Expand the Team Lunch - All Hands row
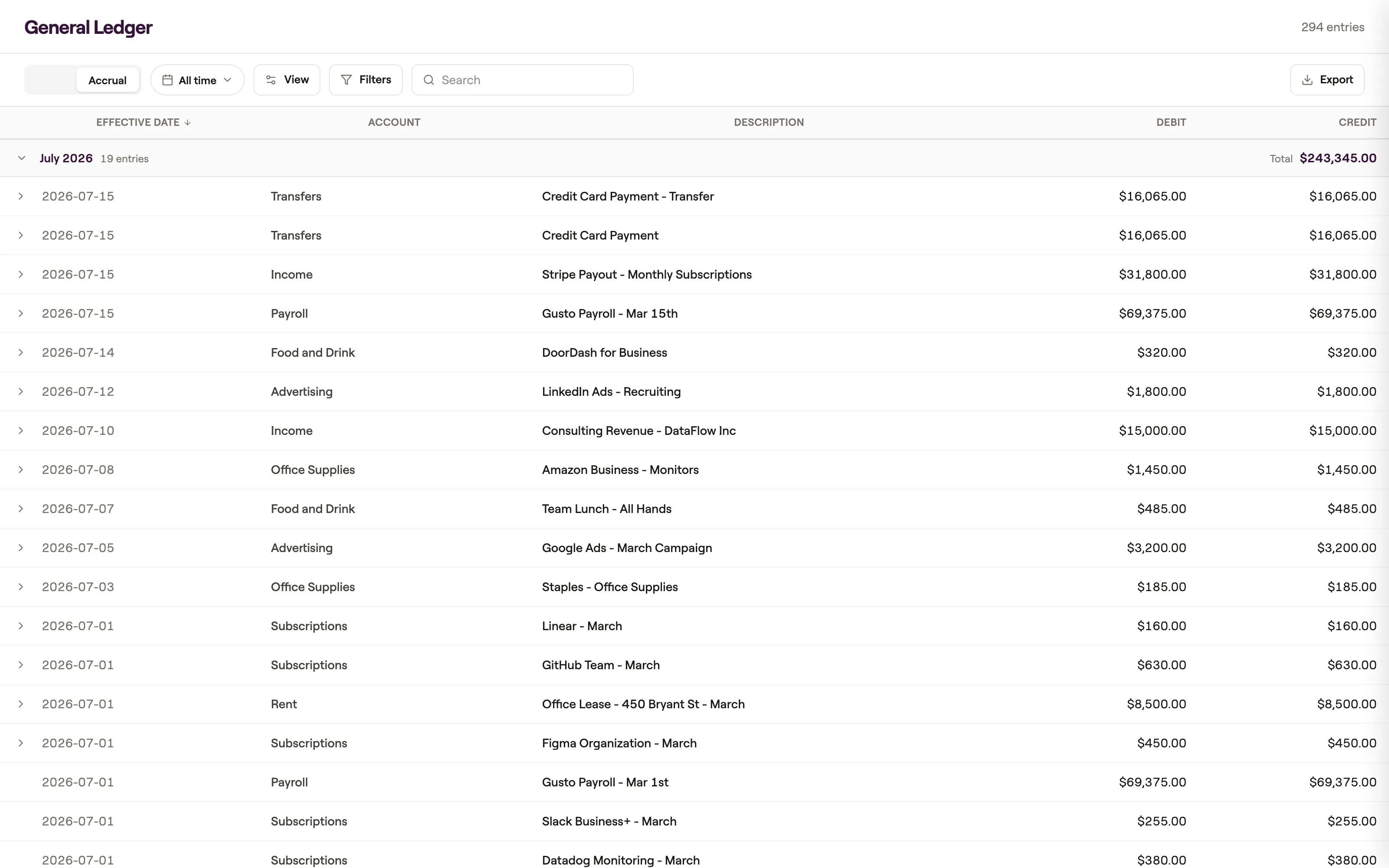This screenshot has width=1389, height=868. point(21,509)
